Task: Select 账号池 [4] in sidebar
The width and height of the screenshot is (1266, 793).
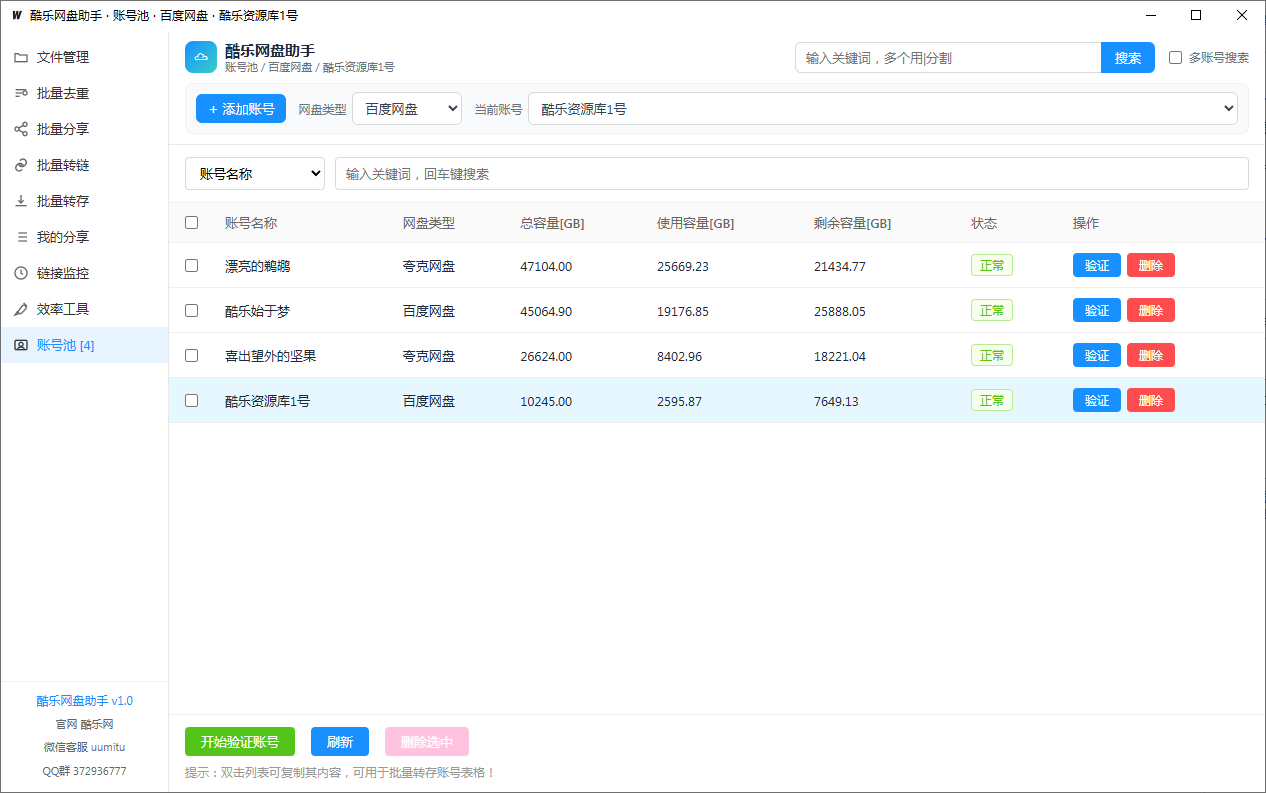Action: 84,345
